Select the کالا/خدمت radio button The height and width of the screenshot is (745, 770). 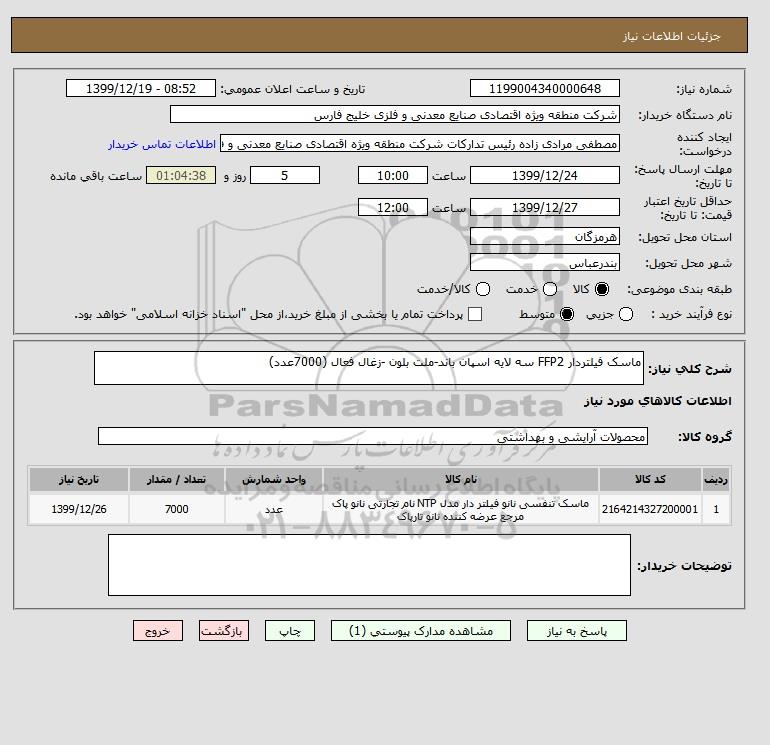[483, 289]
